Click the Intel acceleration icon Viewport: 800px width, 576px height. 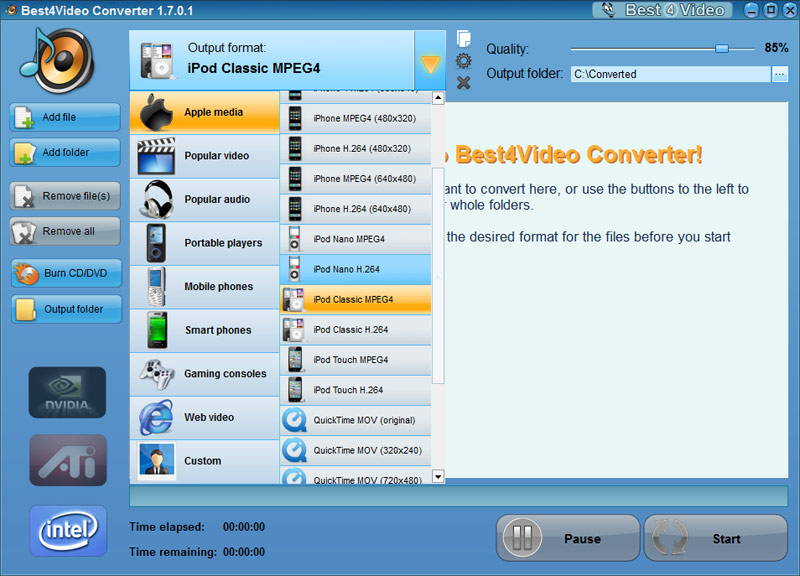coord(68,531)
